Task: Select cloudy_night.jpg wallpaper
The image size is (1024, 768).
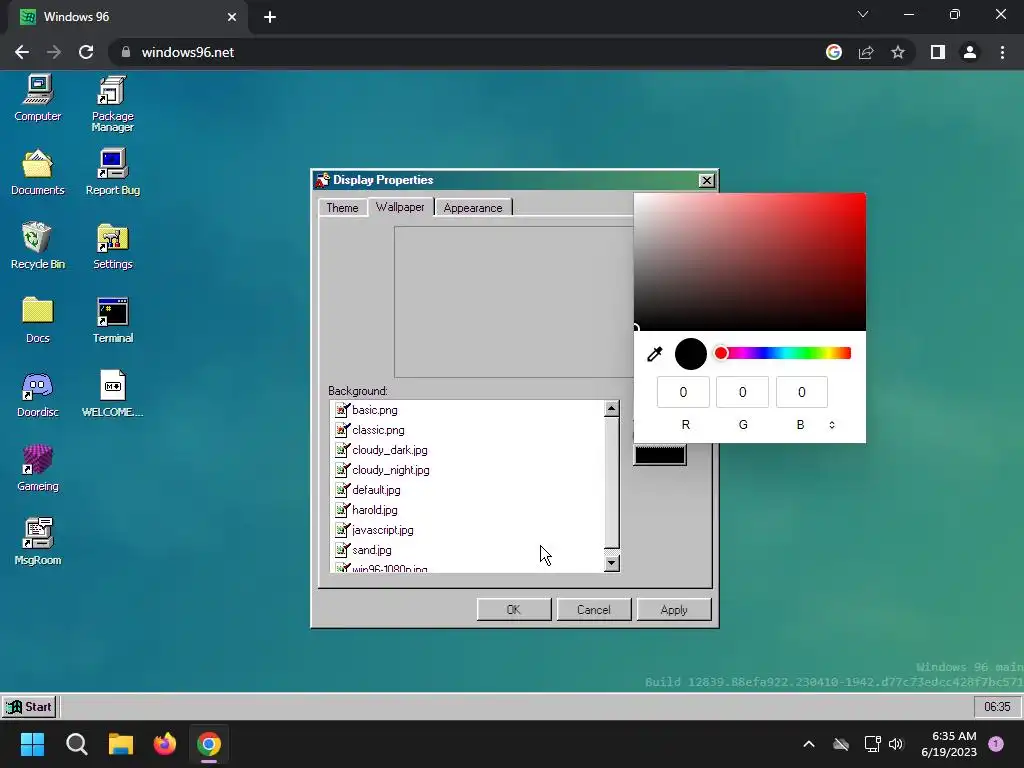Action: click(x=468, y=470)
